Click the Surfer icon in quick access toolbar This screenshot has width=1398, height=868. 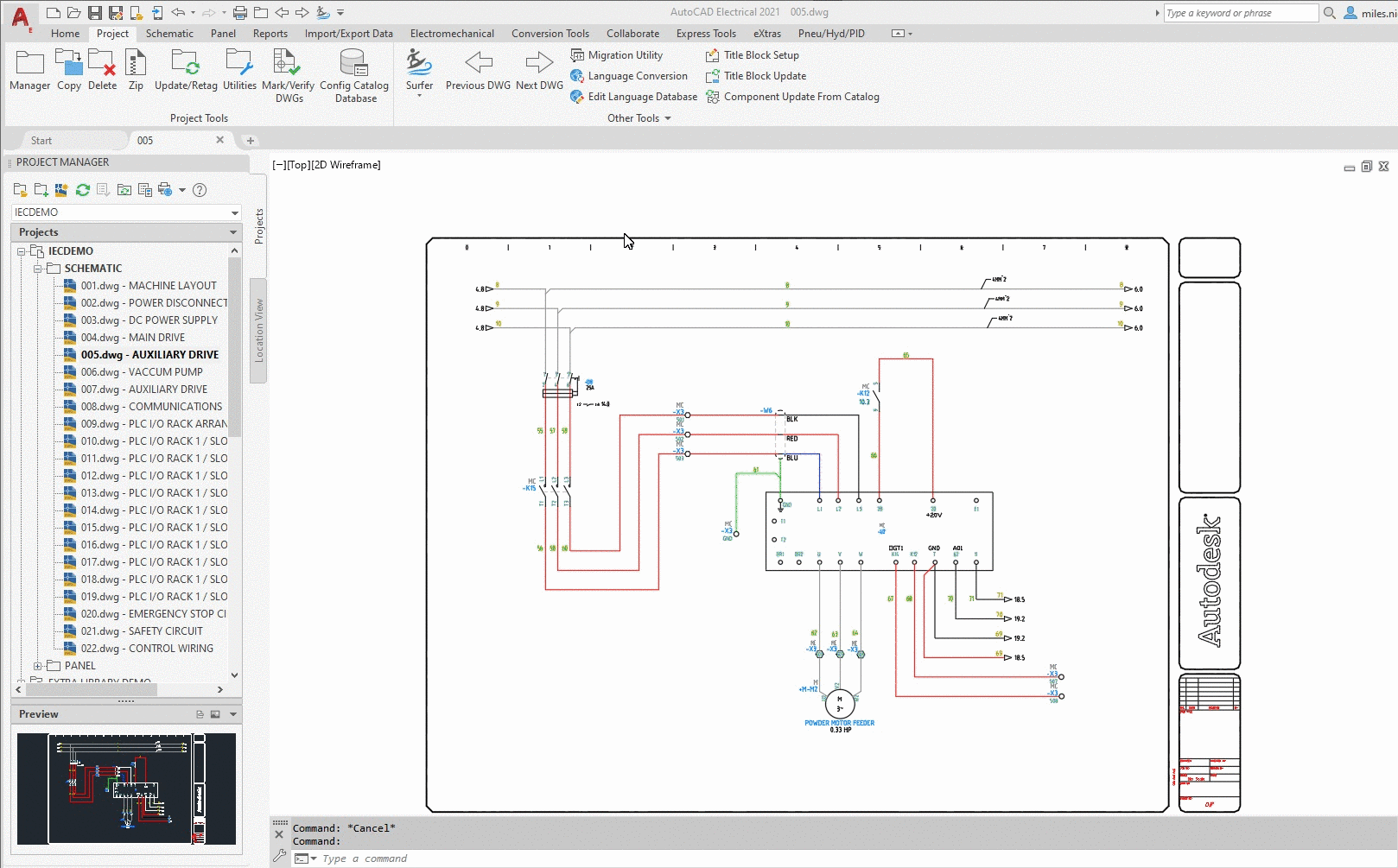pyautogui.click(x=323, y=12)
